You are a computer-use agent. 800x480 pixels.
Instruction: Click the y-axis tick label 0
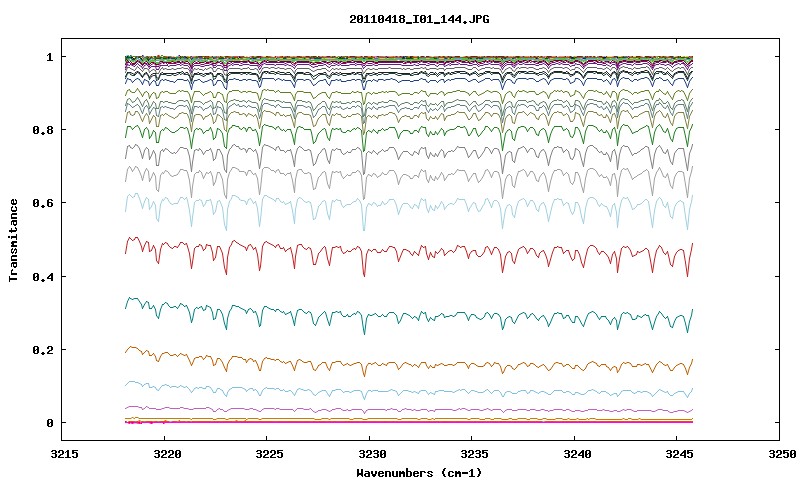point(50,423)
